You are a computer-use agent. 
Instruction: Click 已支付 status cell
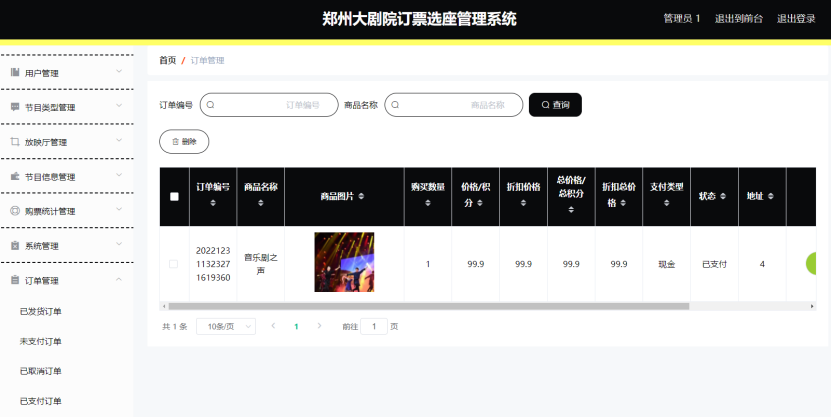(714, 264)
